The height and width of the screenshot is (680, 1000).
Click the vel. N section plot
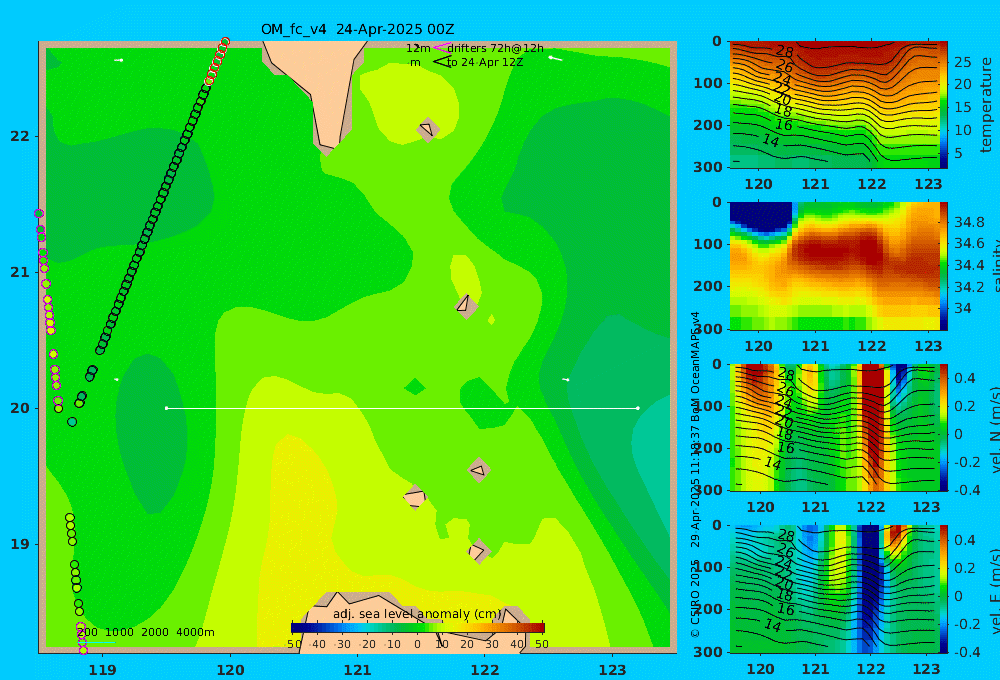(x=834, y=427)
